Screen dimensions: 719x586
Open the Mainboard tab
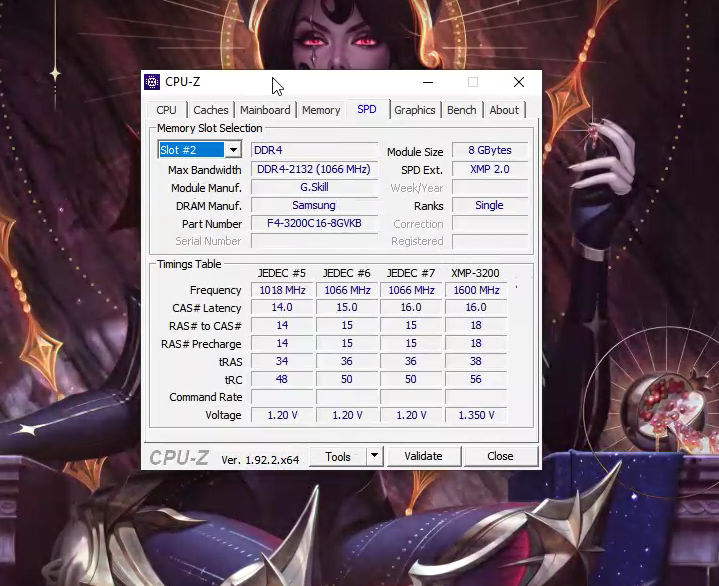point(265,110)
